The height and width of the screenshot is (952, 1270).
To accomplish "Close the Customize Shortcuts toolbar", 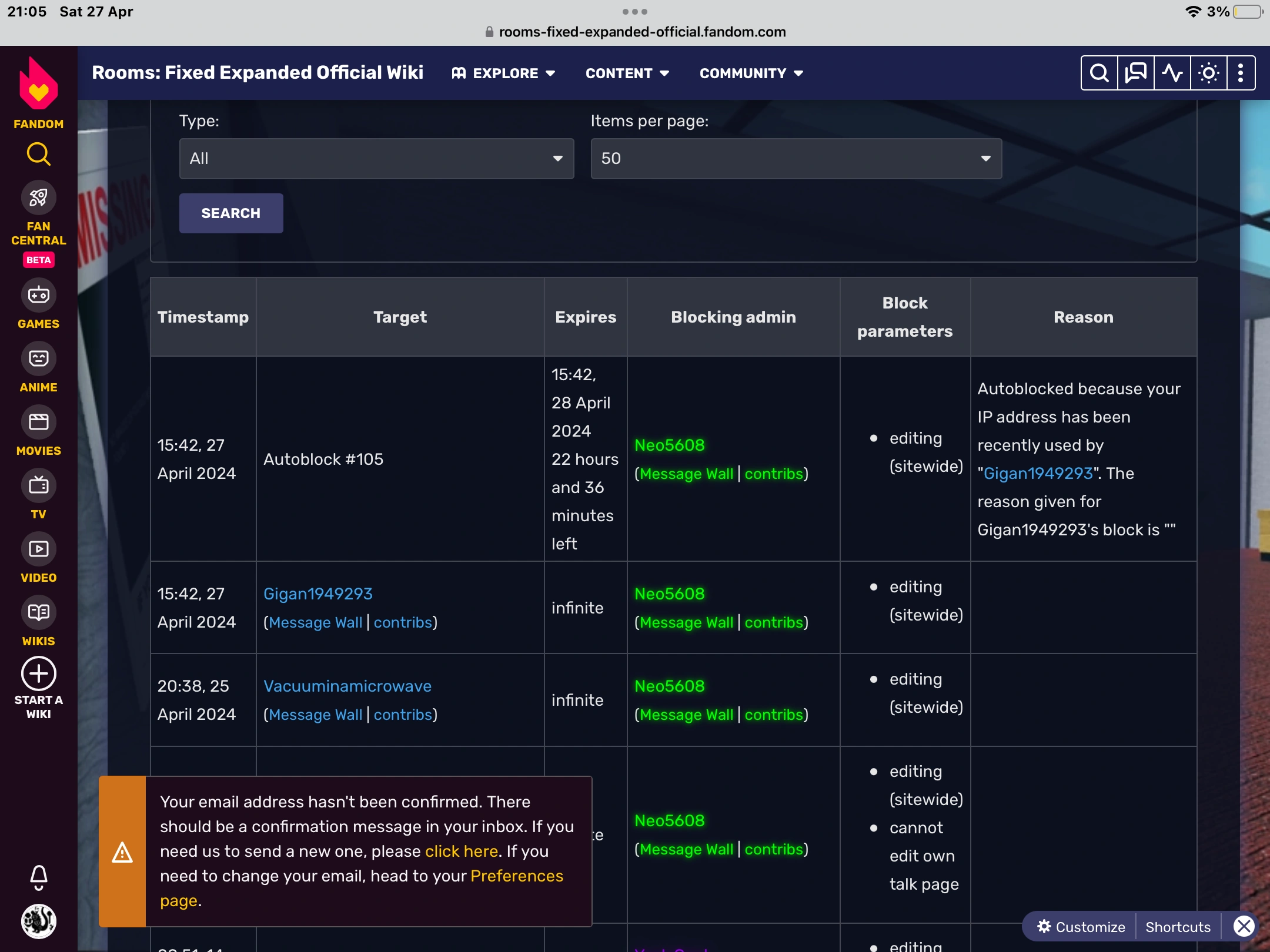I will pos(1244,927).
